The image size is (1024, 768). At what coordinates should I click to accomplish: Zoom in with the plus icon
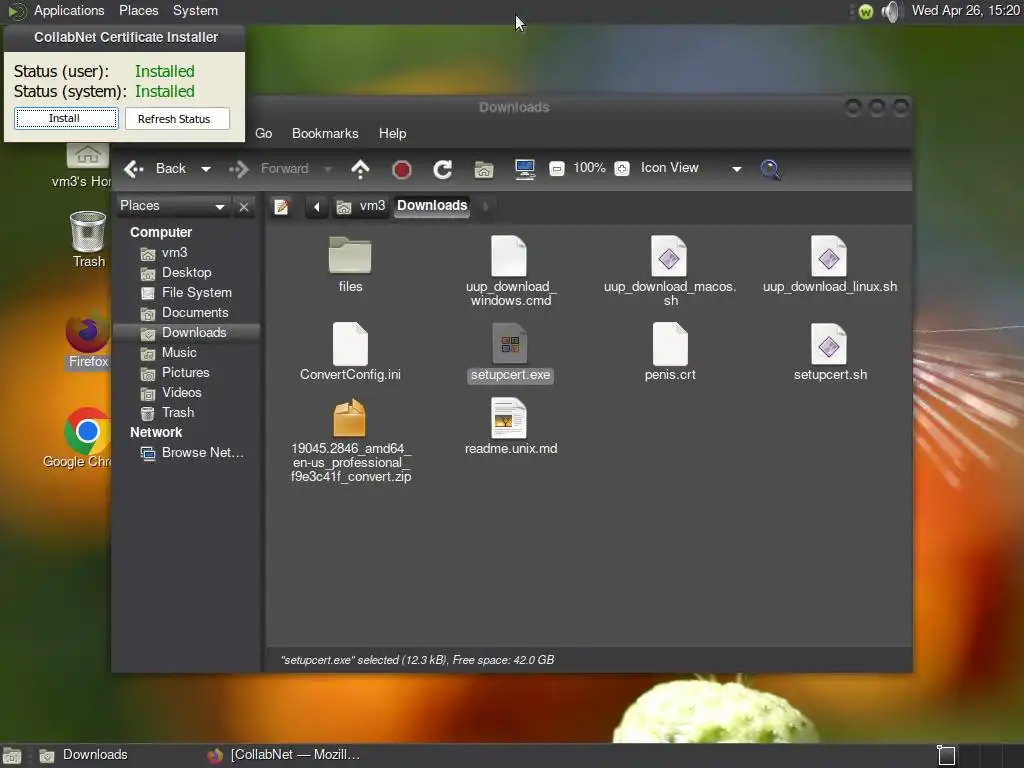(622, 168)
